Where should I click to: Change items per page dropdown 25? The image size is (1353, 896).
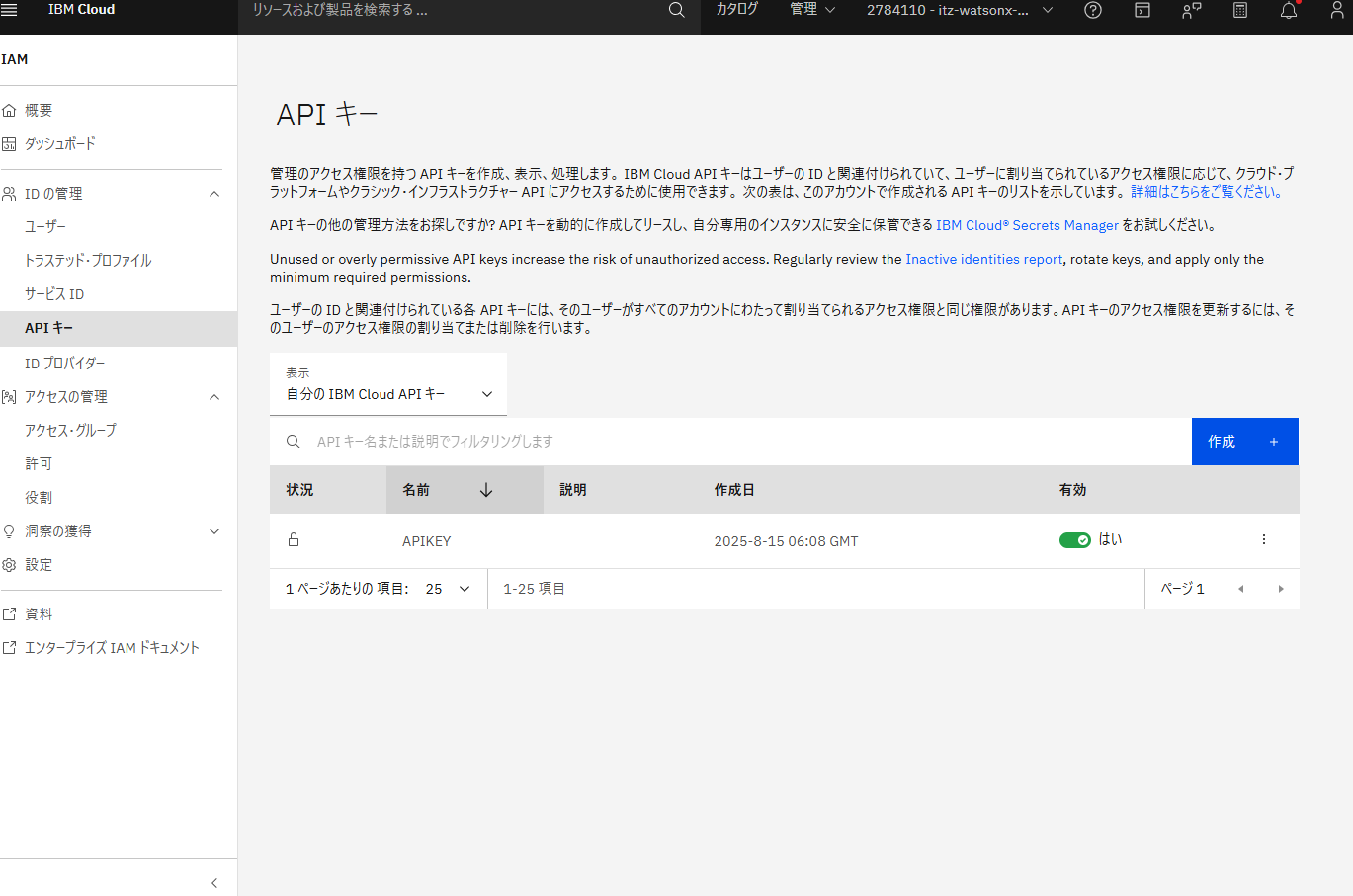[x=448, y=589]
